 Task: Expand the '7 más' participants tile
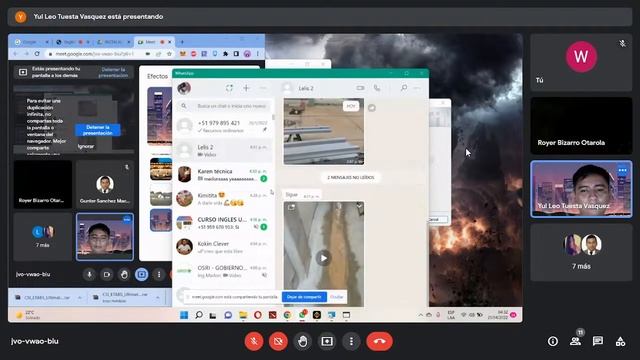581,252
